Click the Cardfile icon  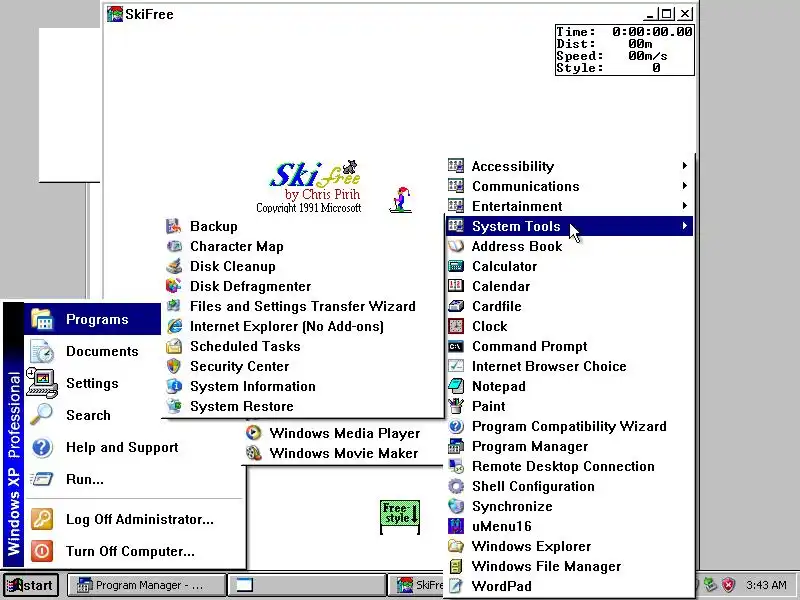(x=456, y=306)
